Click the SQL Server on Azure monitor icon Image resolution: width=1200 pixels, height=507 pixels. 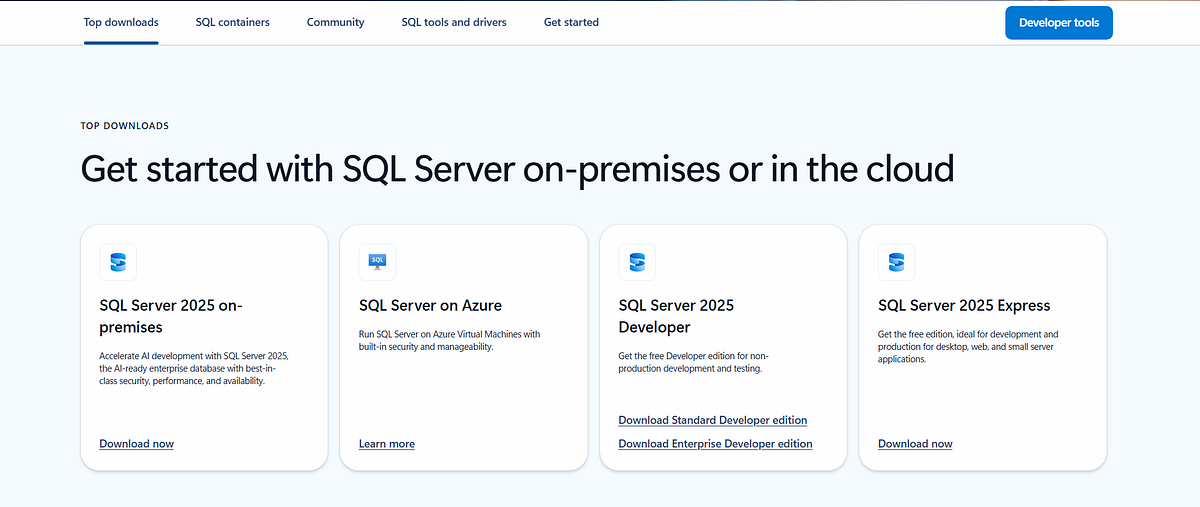click(377, 262)
